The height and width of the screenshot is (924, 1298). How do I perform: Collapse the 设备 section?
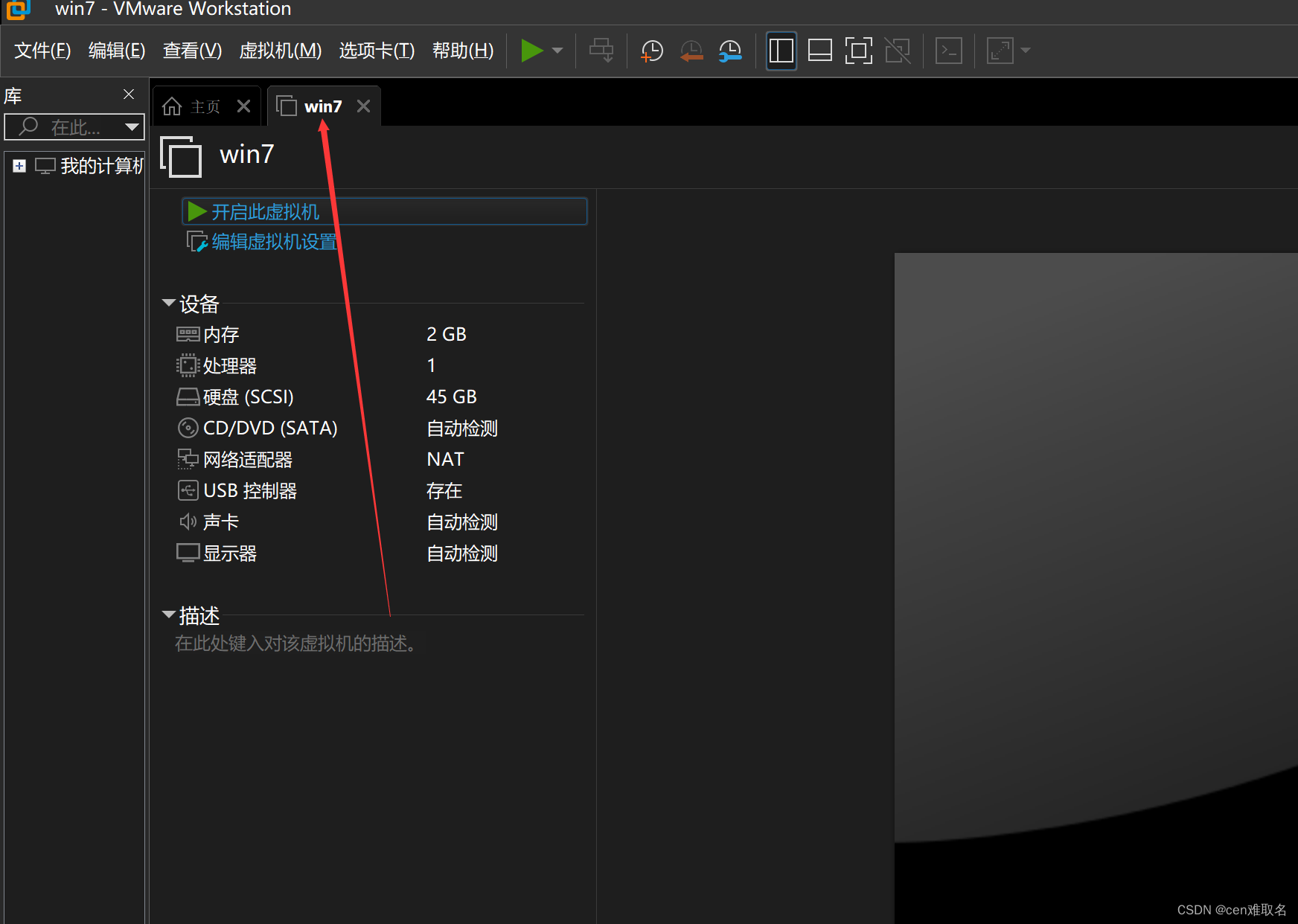(x=168, y=303)
